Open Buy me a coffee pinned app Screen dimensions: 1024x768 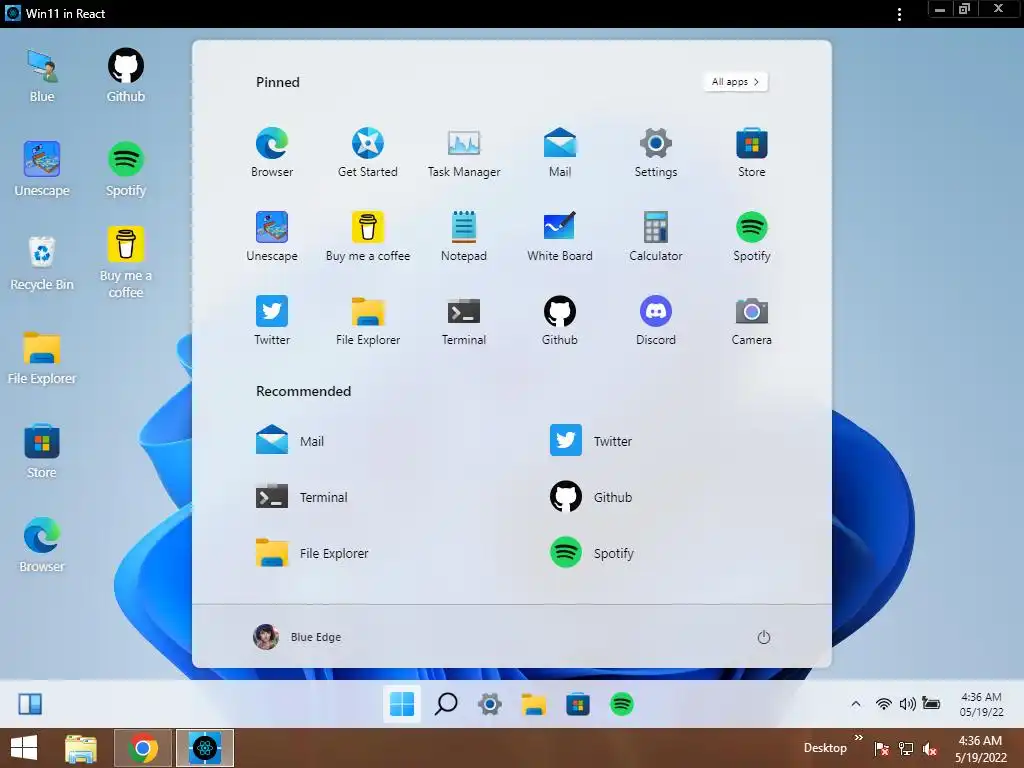coord(368,236)
